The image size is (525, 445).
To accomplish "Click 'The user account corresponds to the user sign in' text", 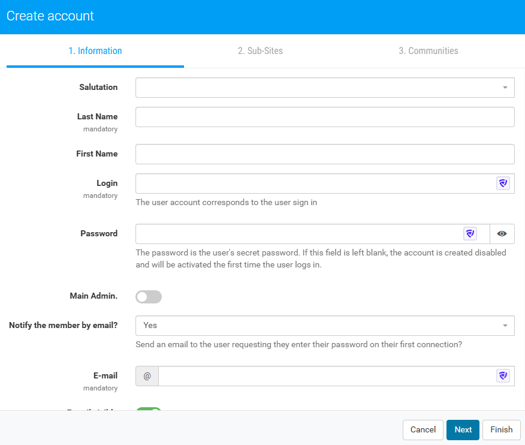I will tap(226, 202).
